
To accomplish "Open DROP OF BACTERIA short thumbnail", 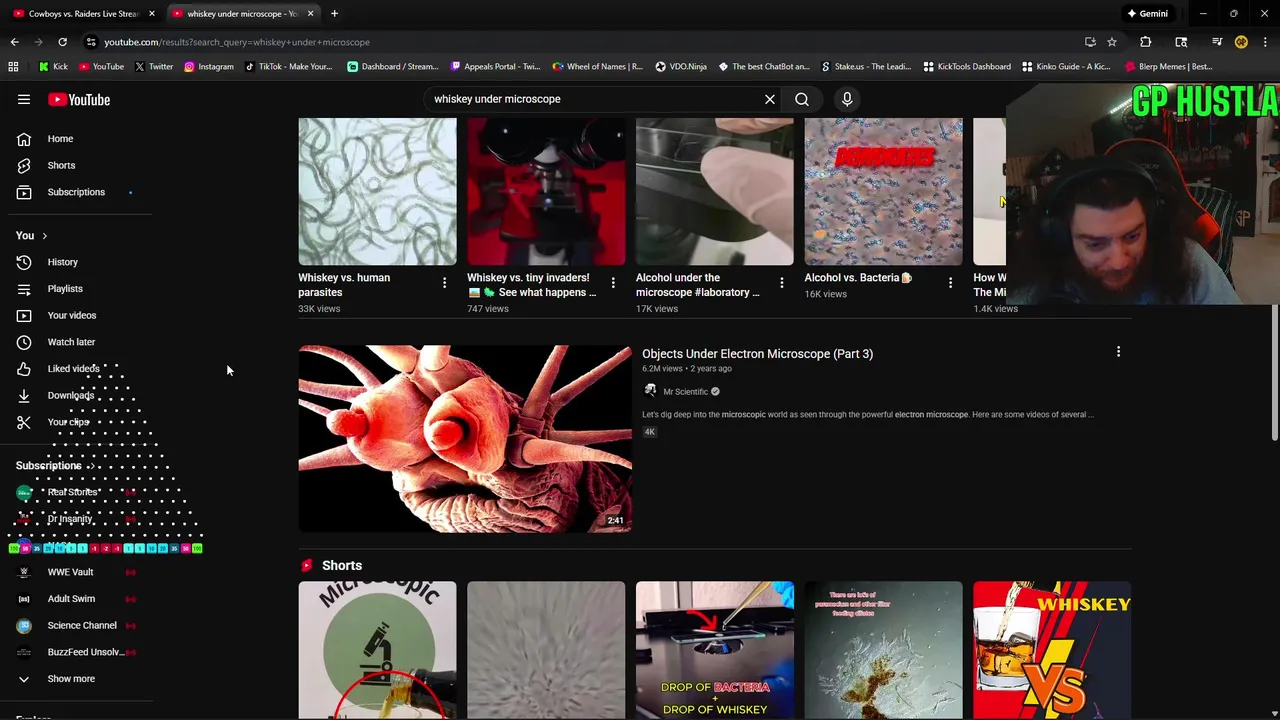I will (715, 650).
